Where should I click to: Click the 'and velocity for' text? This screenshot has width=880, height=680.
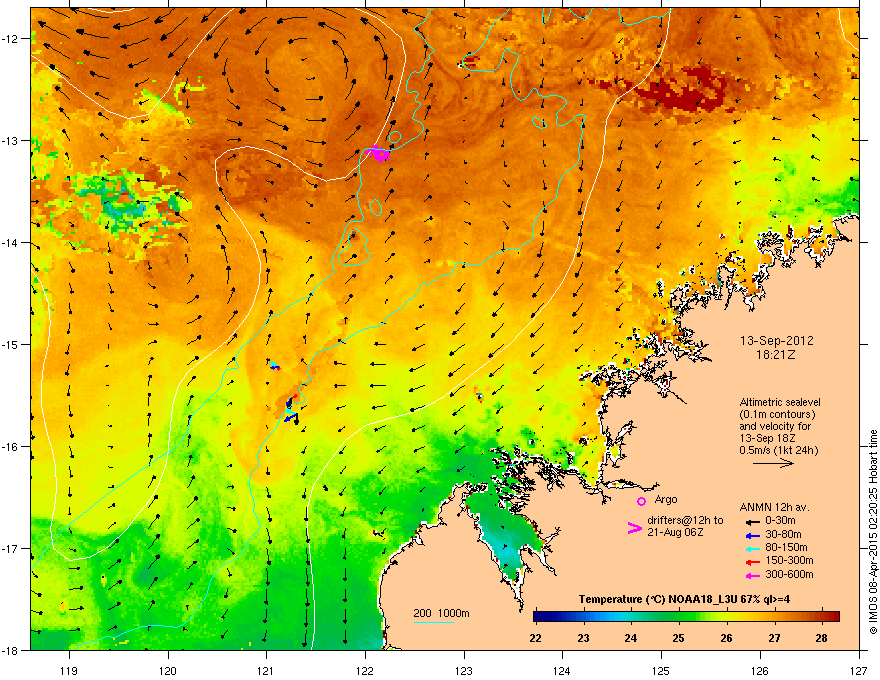pyautogui.click(x=773, y=426)
